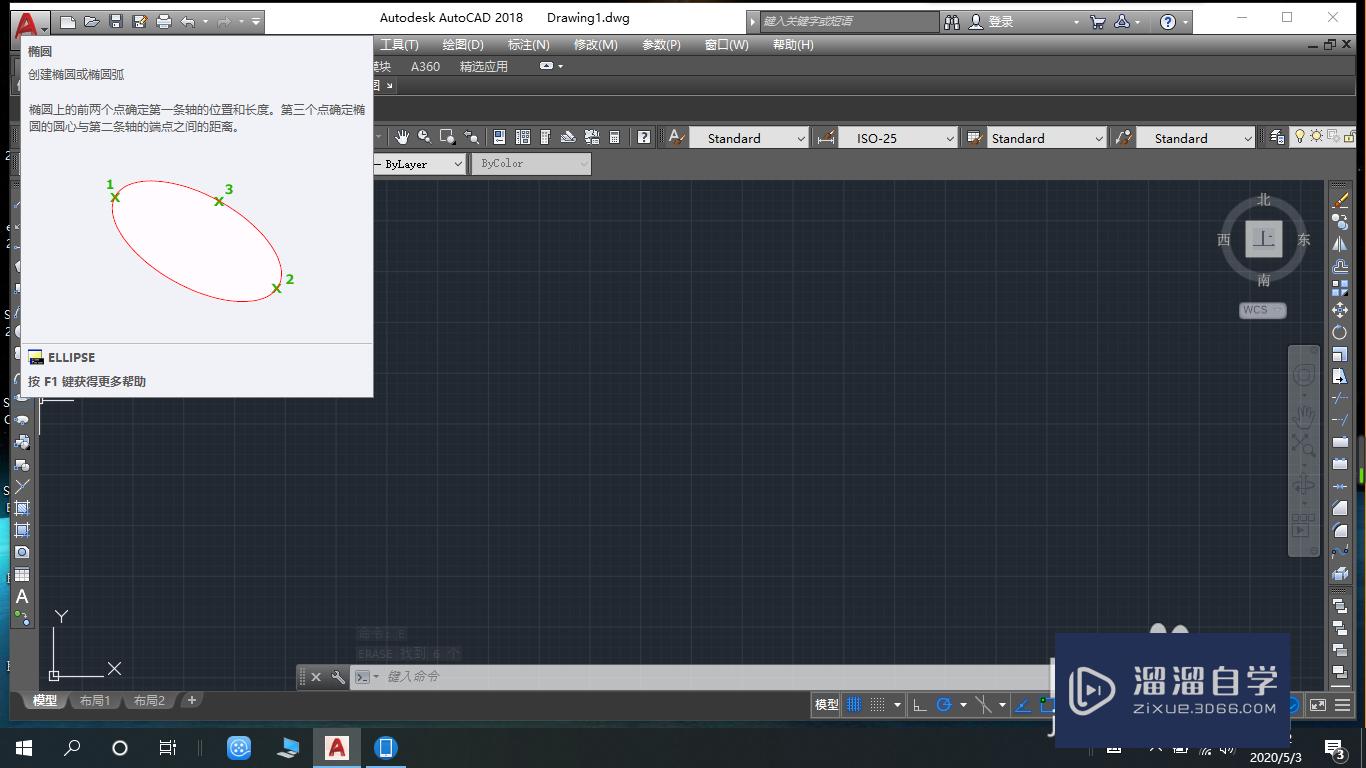Click the Help question mark toolbar icon
1366x768 pixels.
(644, 137)
